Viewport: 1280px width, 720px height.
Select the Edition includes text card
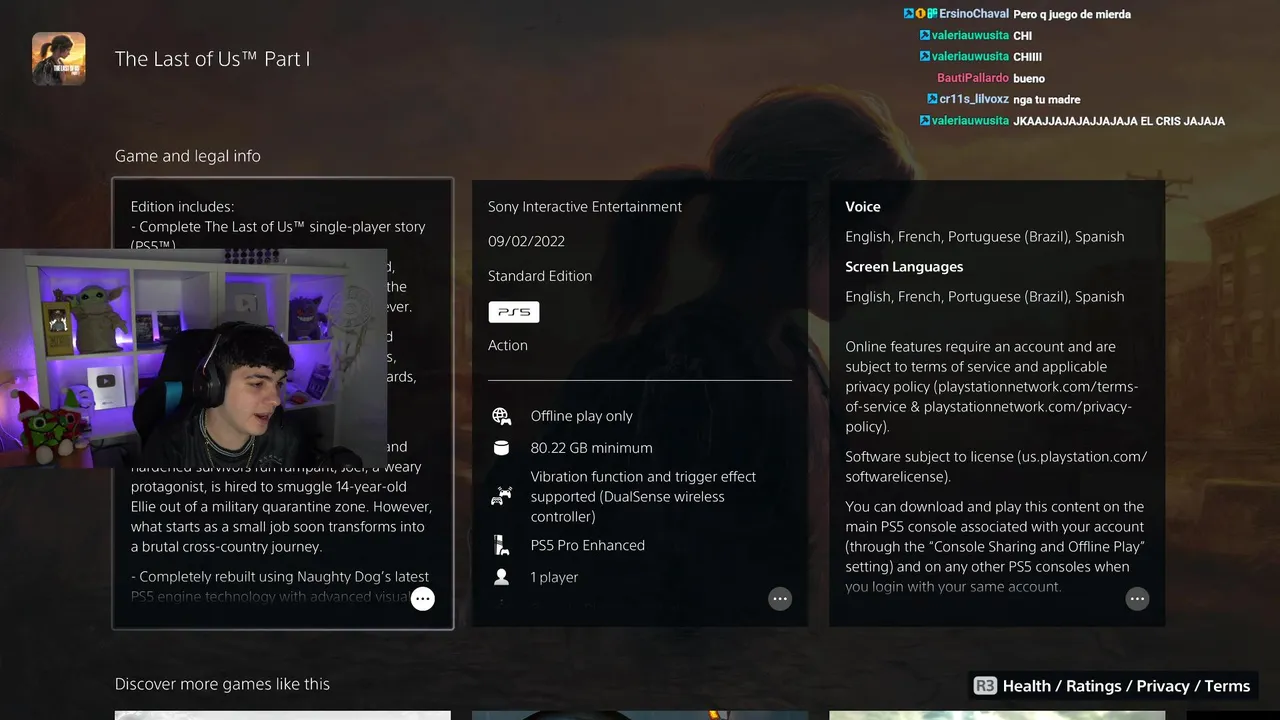283,404
